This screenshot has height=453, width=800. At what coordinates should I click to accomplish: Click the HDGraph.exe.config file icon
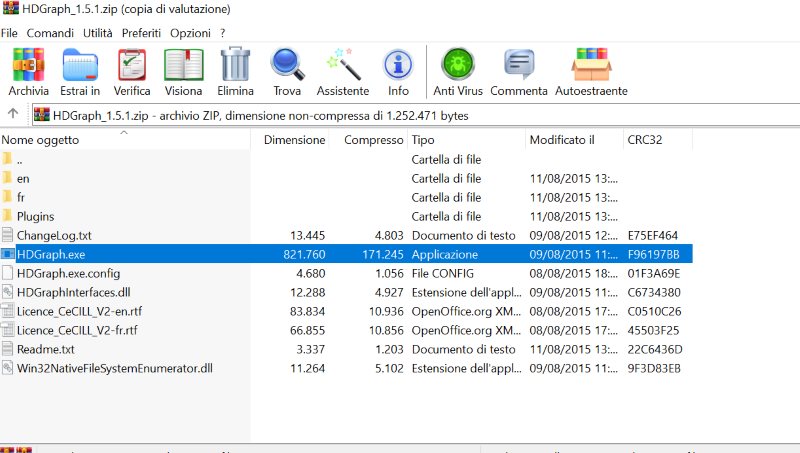[x=7, y=273]
